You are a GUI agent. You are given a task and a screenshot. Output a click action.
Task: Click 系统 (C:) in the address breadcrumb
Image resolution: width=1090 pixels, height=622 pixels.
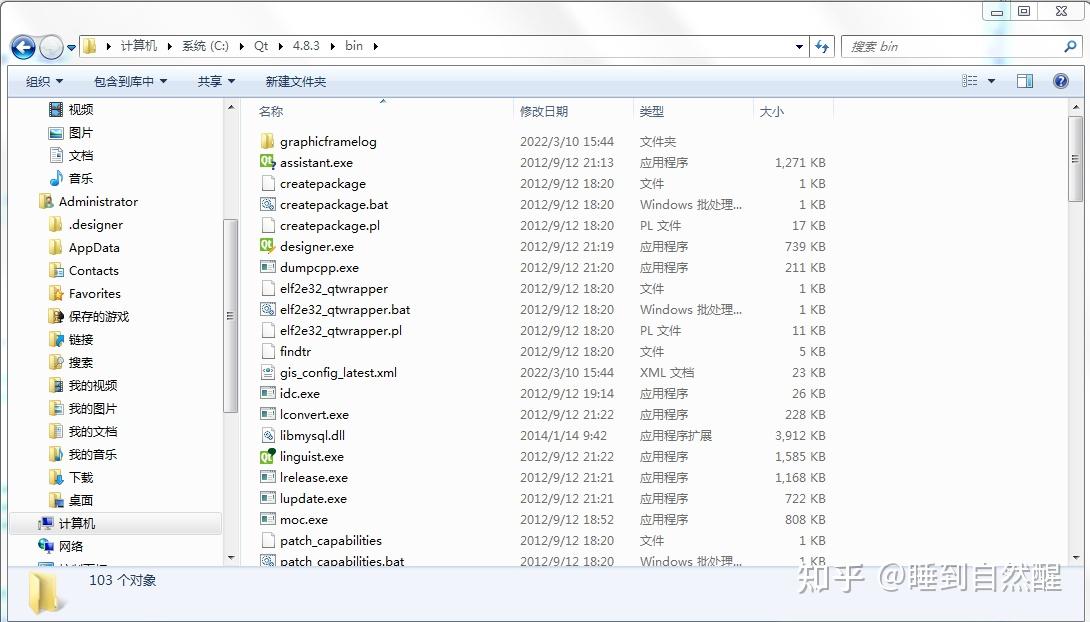coord(205,46)
